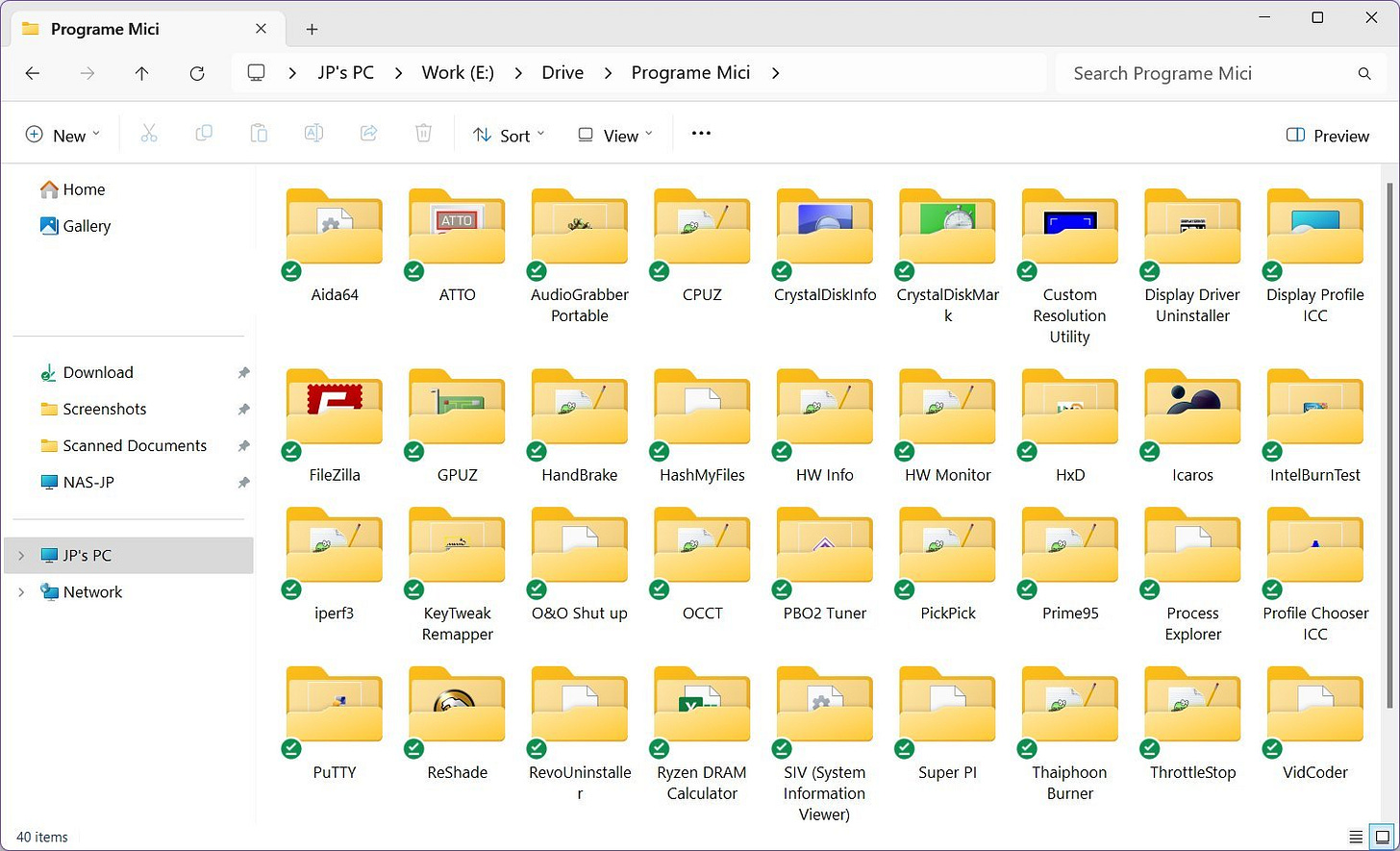This screenshot has height=851, width=1400.
Task: Open the View dropdown
Action: click(615, 136)
